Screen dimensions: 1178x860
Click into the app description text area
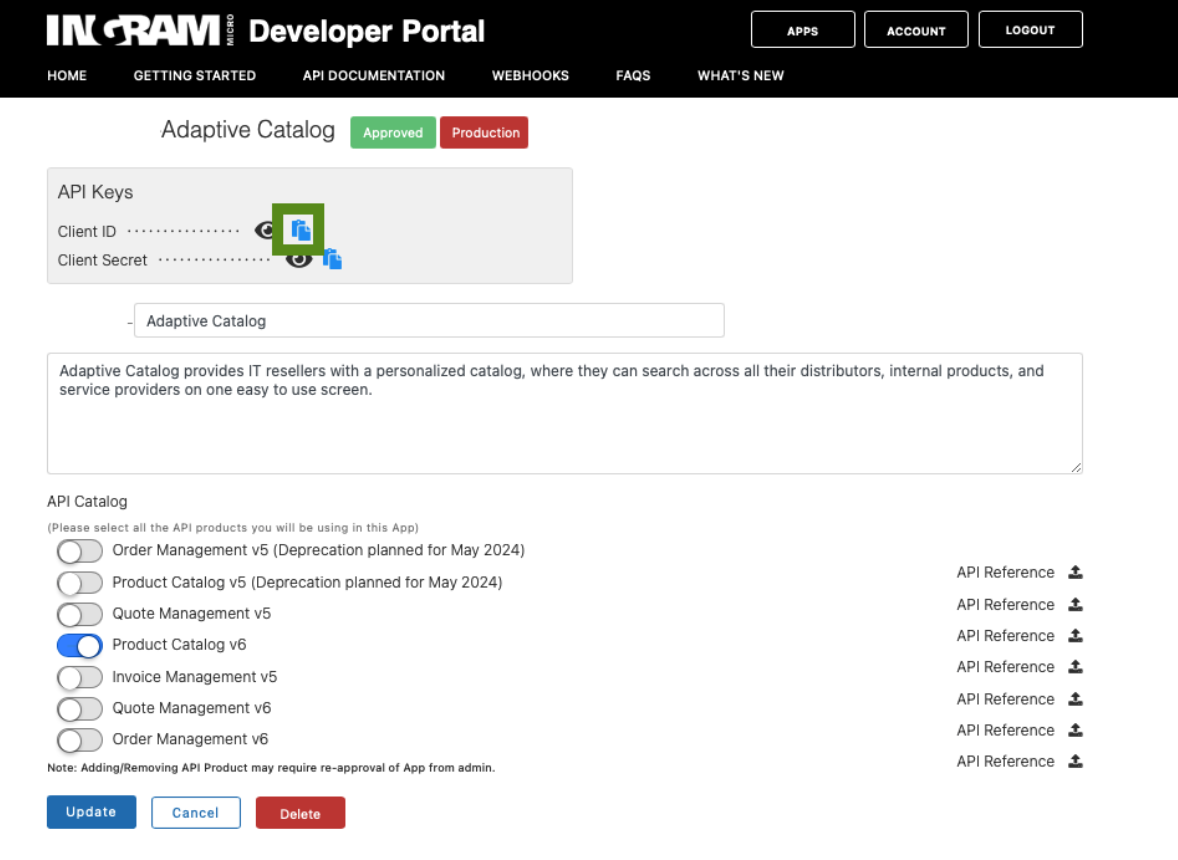coord(565,413)
